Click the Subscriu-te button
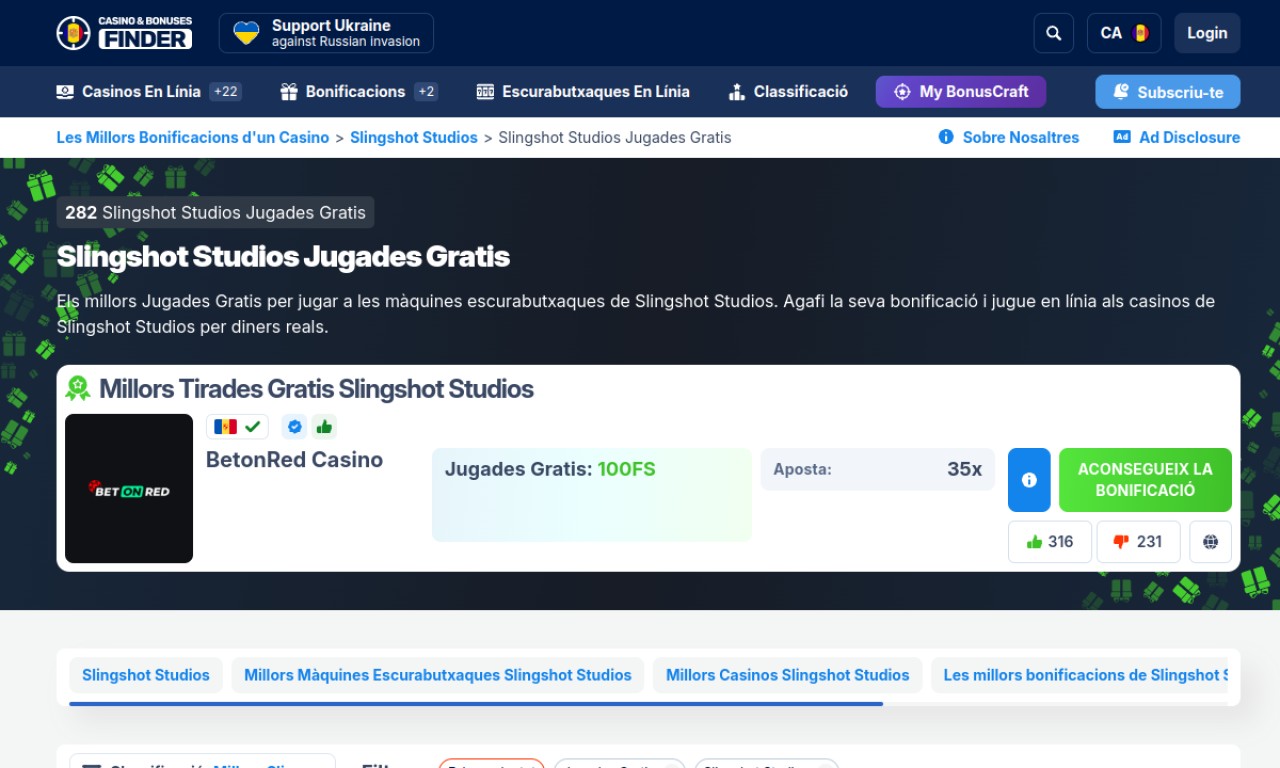The width and height of the screenshot is (1280, 768). click(x=1167, y=92)
